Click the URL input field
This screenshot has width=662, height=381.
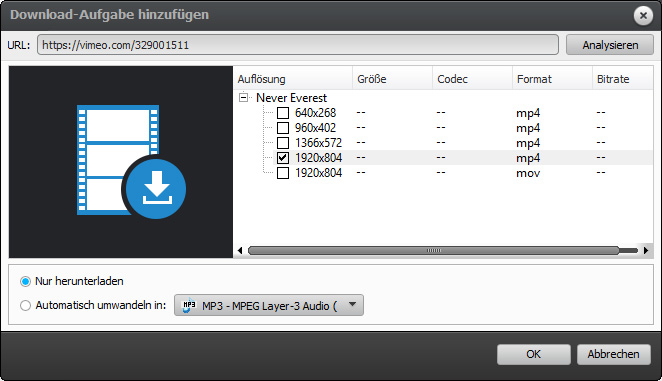[298, 45]
